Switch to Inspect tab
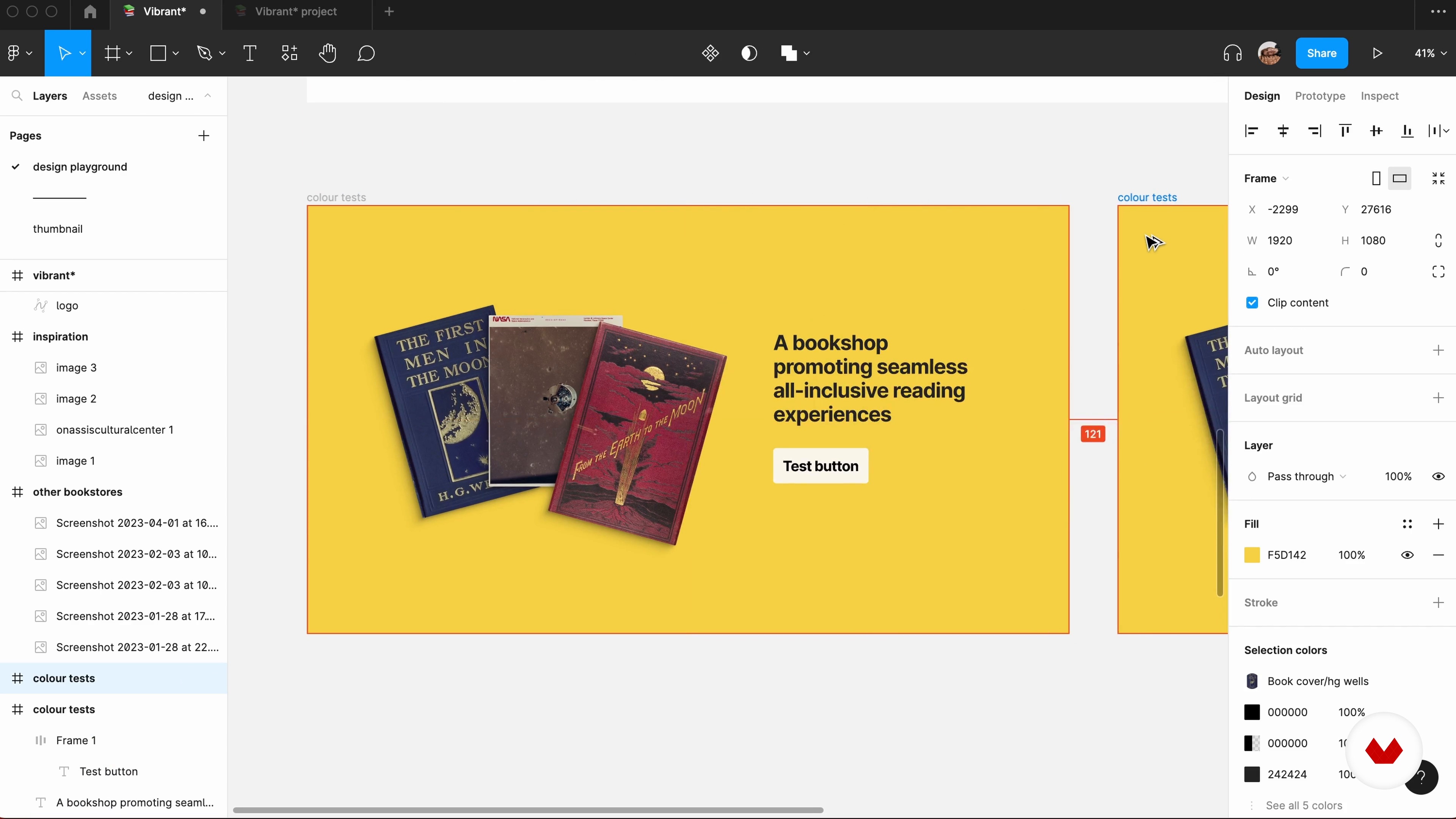This screenshot has height=819, width=1456. coord(1379,96)
